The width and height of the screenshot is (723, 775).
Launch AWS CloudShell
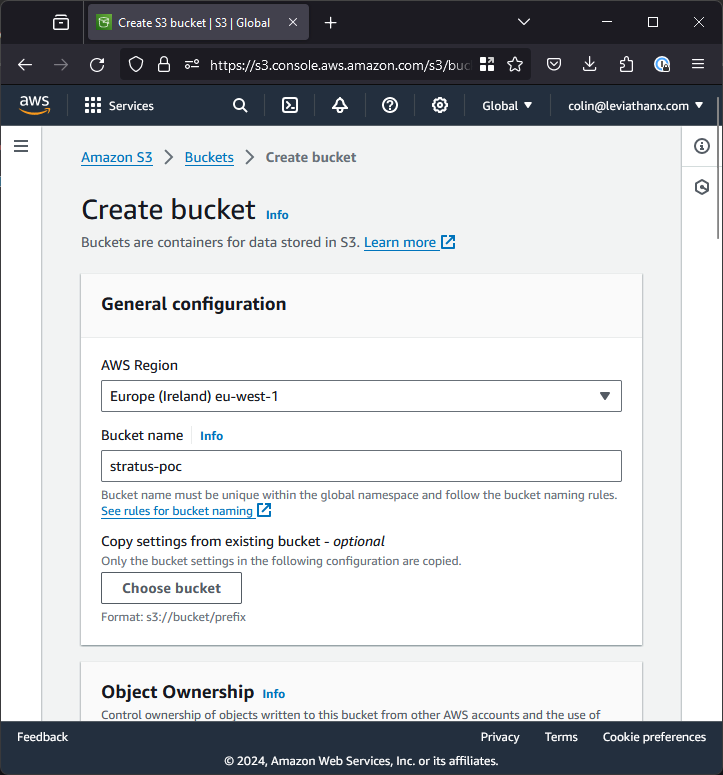[290, 105]
